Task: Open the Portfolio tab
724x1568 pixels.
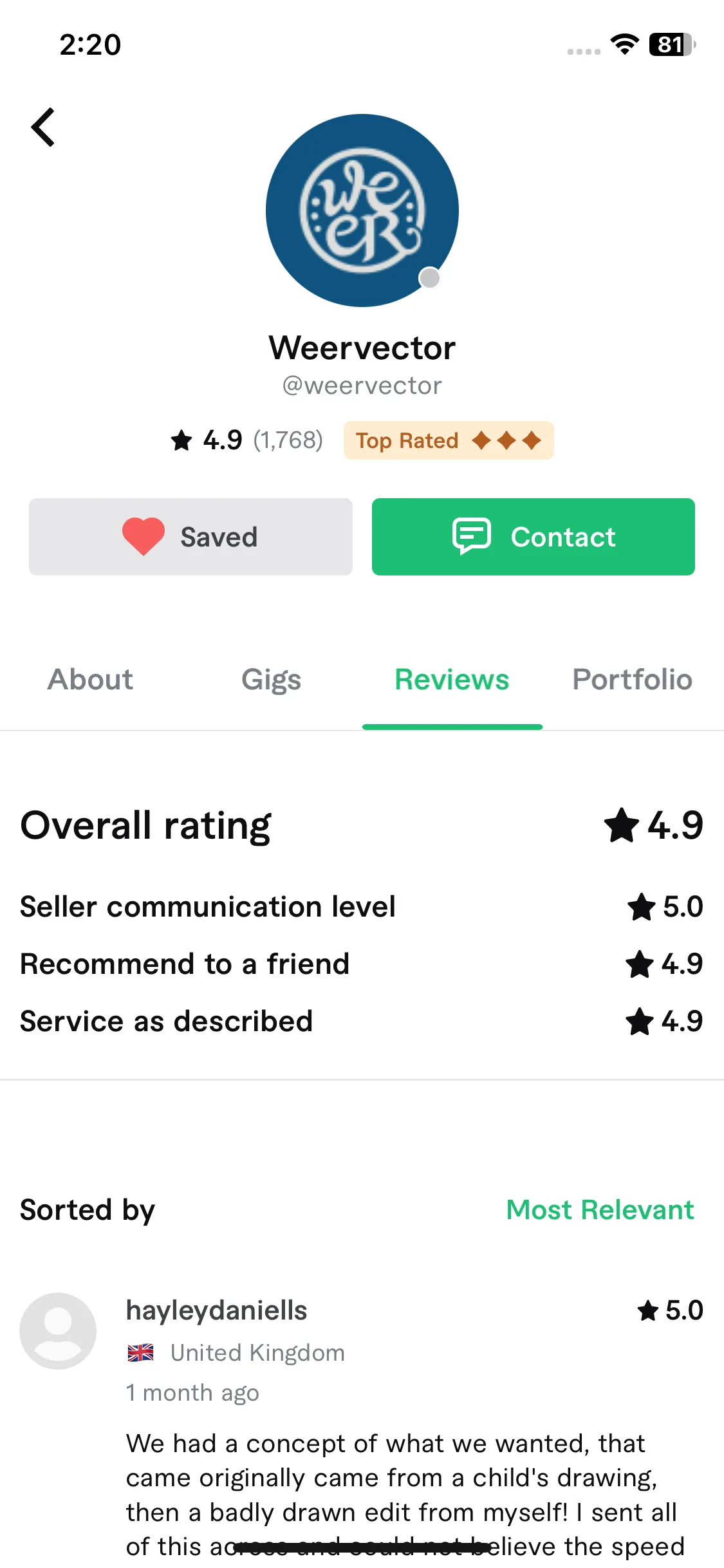Action: (633, 680)
